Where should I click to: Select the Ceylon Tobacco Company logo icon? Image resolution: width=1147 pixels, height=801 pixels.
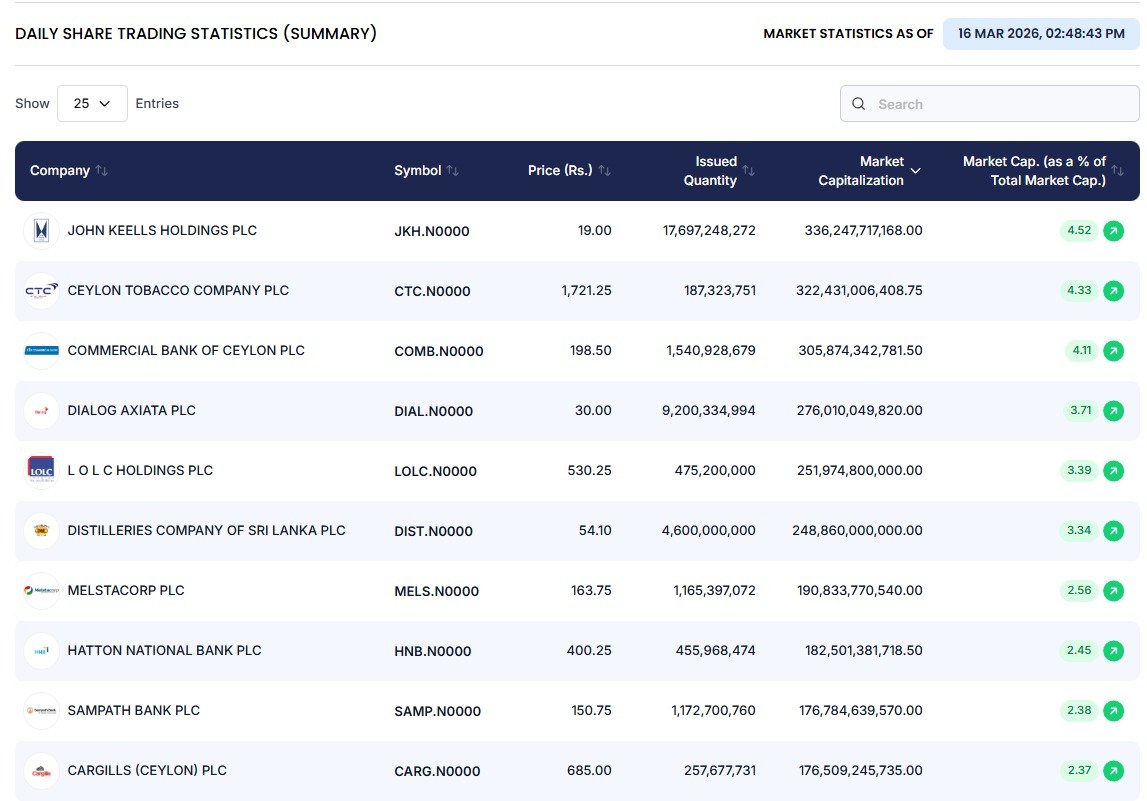[x=40, y=290]
